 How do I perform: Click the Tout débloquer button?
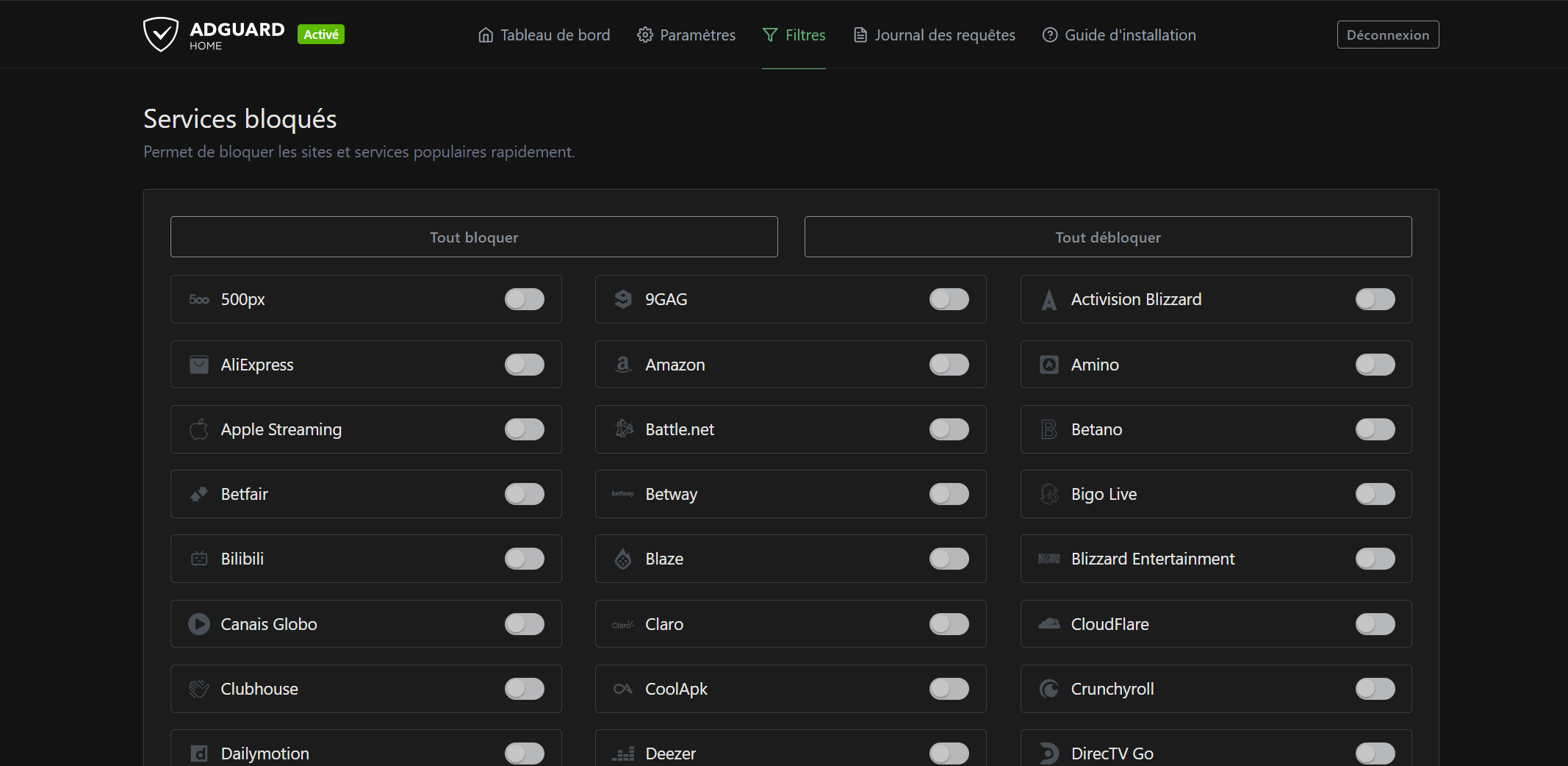point(1108,237)
